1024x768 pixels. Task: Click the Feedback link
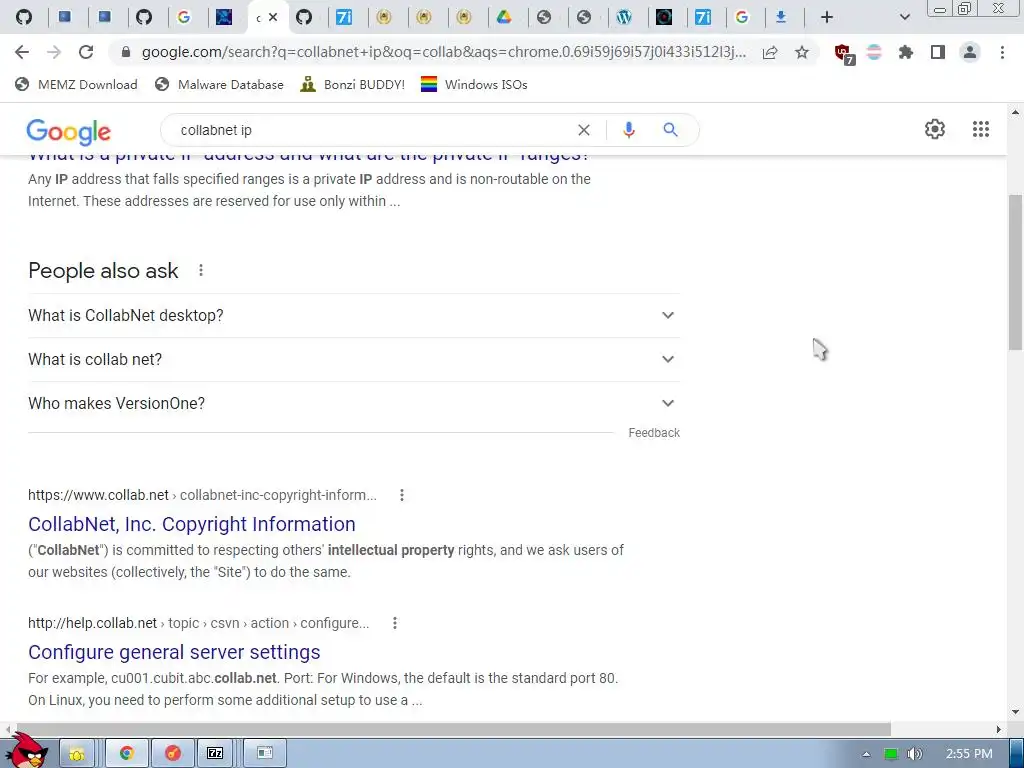pos(654,433)
